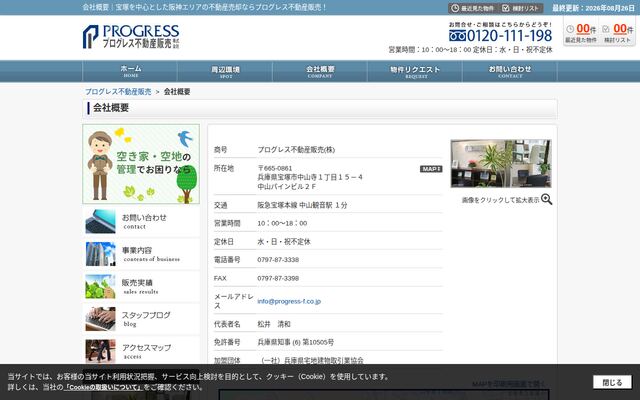Open 物件リクエスト REQUEST menu item
The height and width of the screenshot is (400, 640).
click(x=415, y=71)
